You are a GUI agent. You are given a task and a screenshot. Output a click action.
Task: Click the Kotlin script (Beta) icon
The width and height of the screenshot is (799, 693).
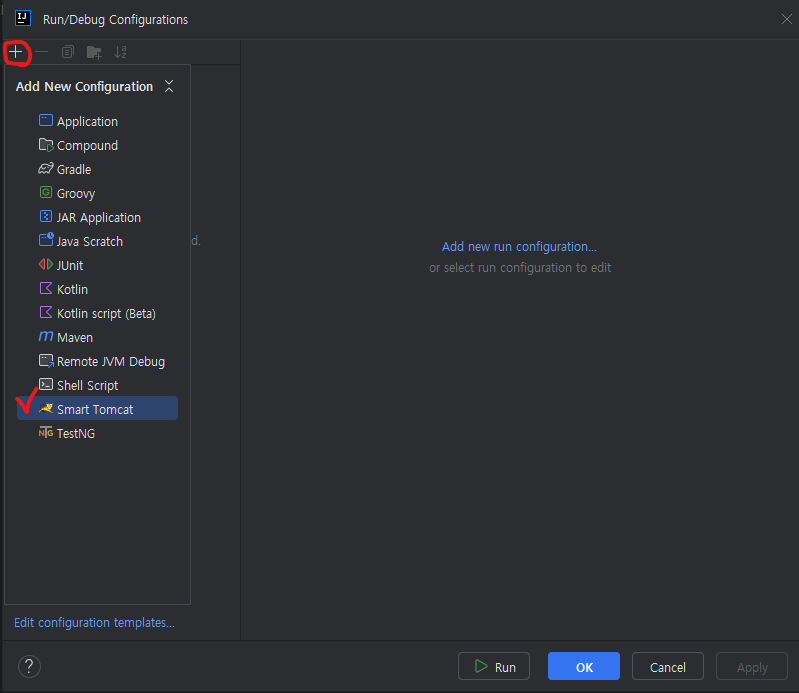click(46, 312)
